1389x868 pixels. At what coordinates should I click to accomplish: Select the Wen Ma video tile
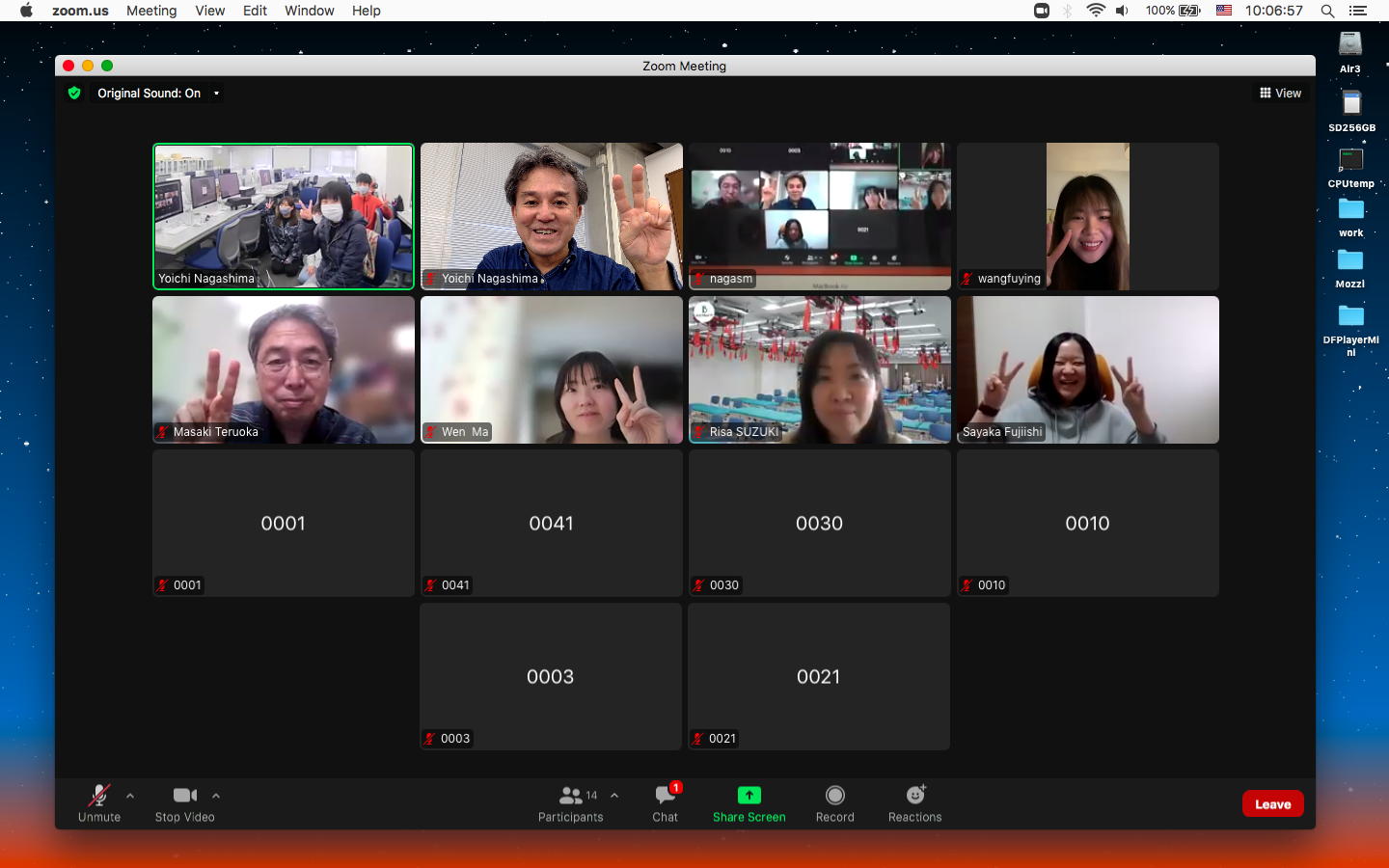(x=552, y=369)
